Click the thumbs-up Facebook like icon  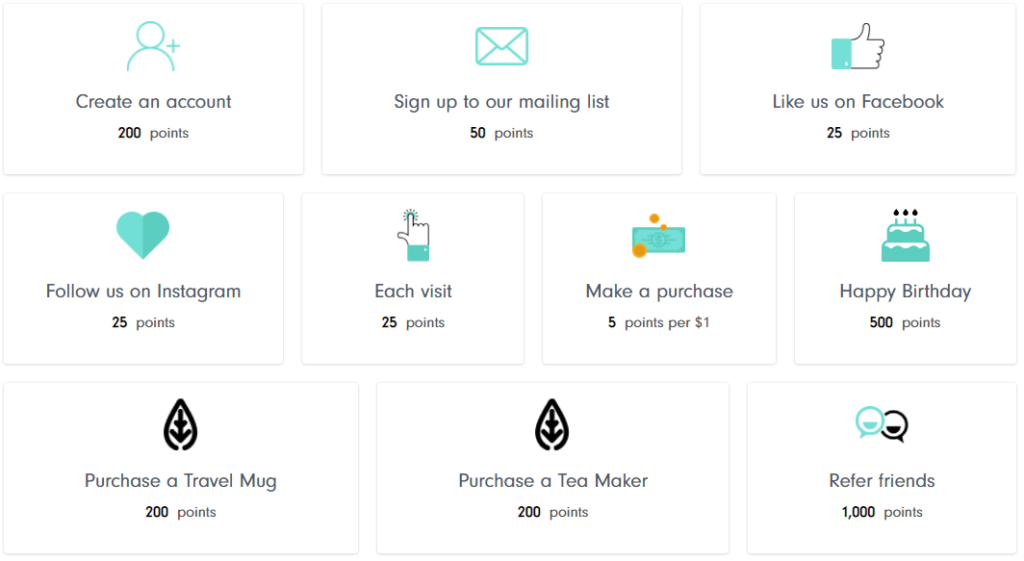[x=857, y=46]
